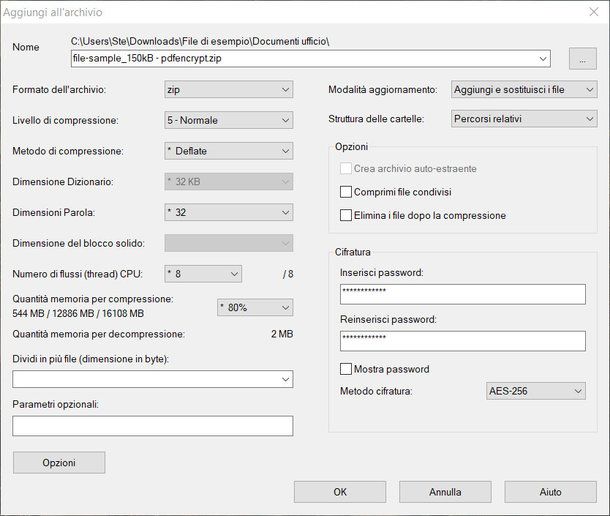Open CPU thread count dropdown
Screen dimensions: 610x516
(x=203, y=273)
